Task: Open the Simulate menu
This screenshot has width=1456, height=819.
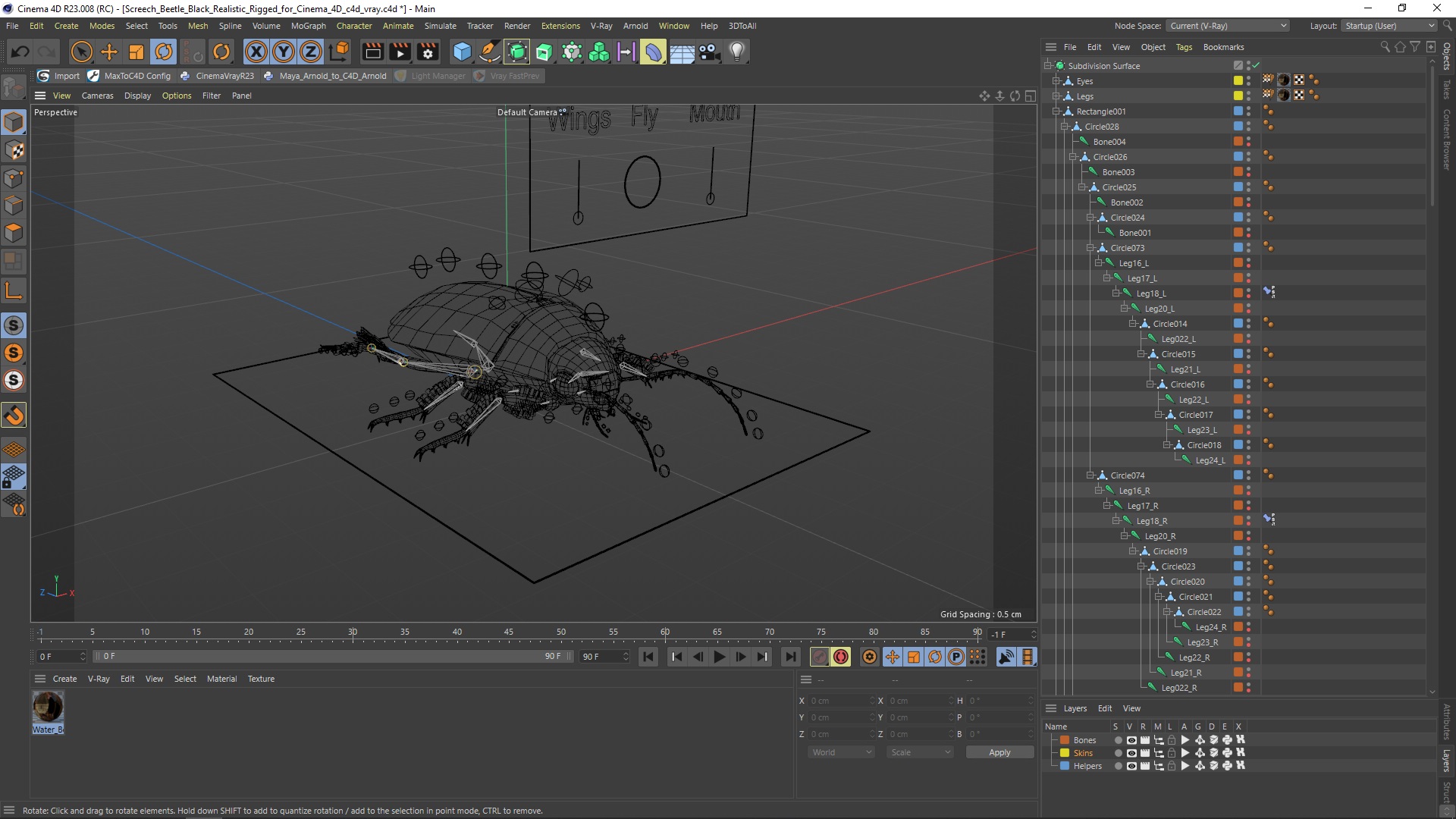Action: [x=440, y=26]
